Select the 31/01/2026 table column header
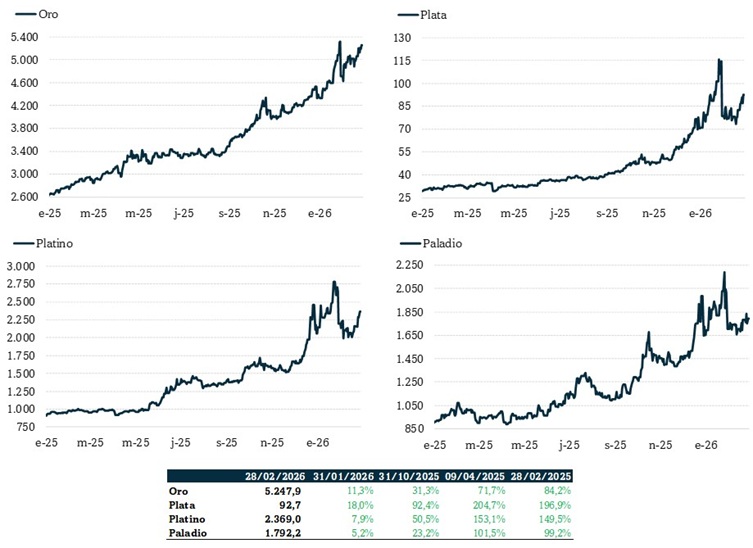Image resolution: width=753 pixels, height=548 pixels. 342,475
